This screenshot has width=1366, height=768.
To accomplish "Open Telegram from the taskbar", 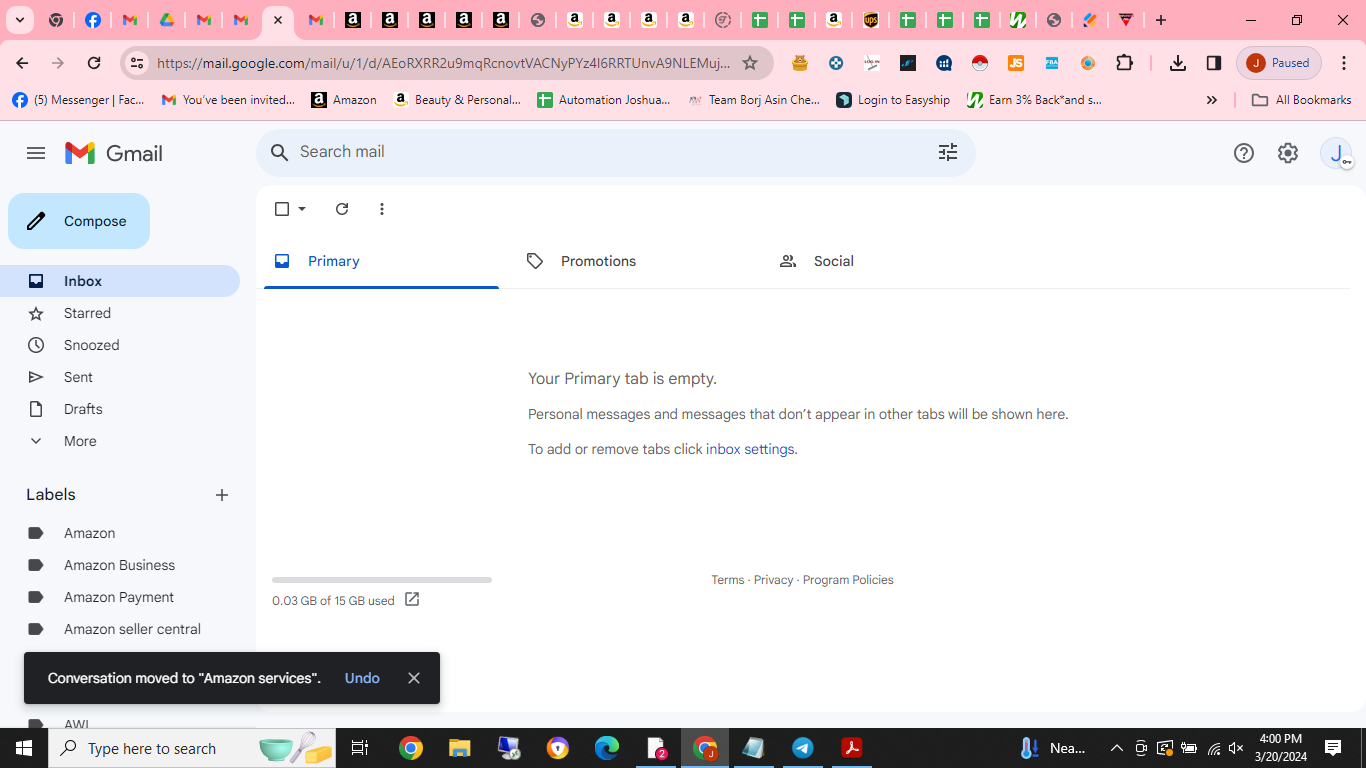I will [x=802, y=748].
